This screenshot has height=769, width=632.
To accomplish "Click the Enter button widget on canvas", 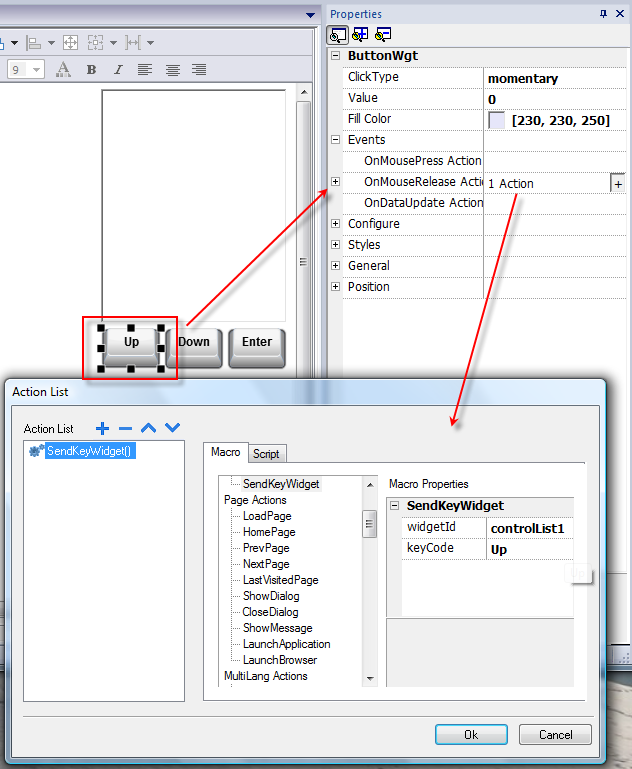I will click(257, 342).
